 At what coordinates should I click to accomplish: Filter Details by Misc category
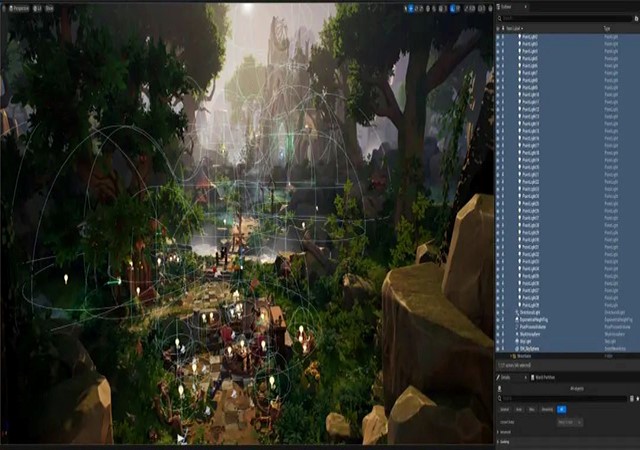(x=531, y=410)
